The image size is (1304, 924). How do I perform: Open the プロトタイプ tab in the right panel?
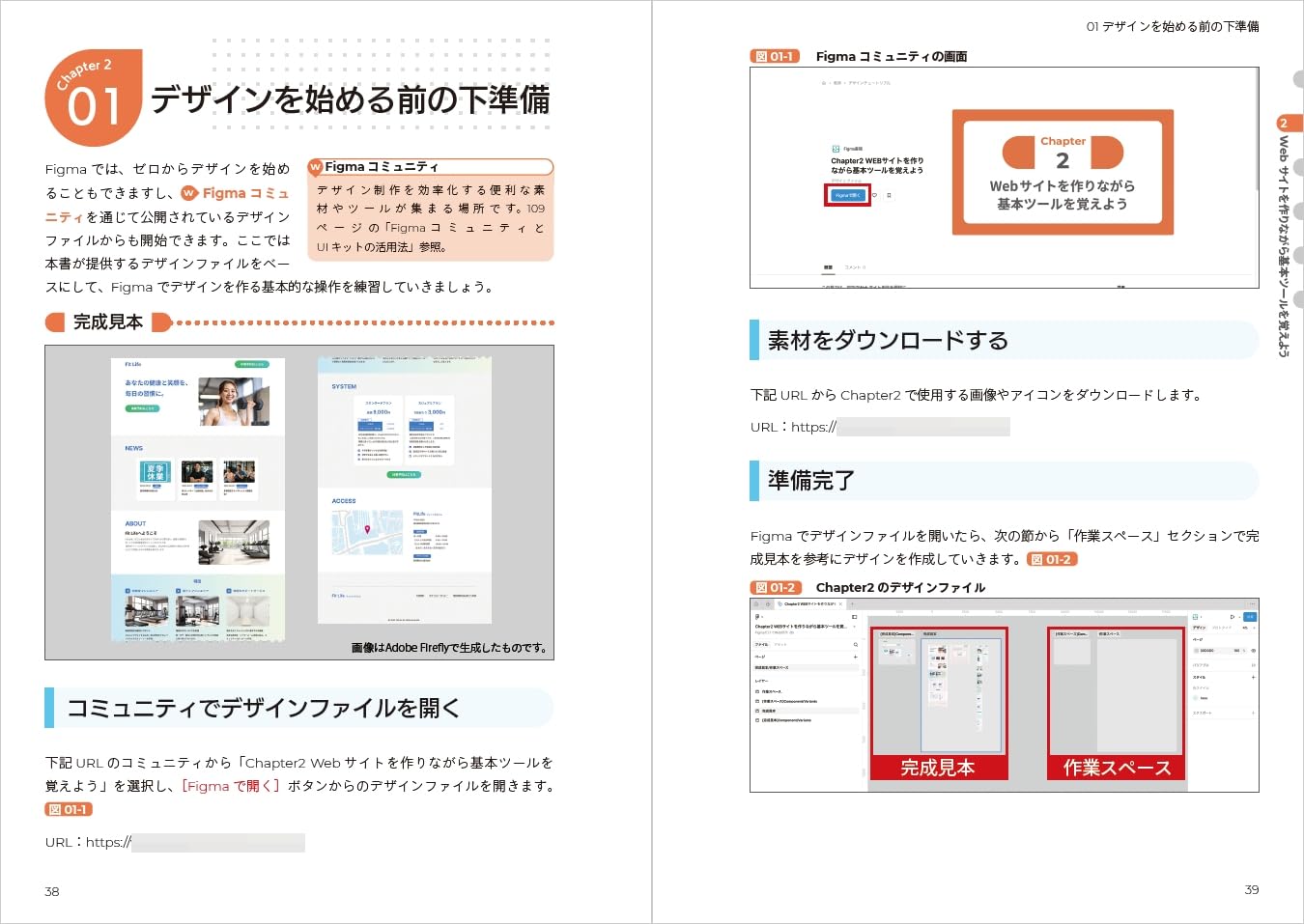coord(1221,628)
